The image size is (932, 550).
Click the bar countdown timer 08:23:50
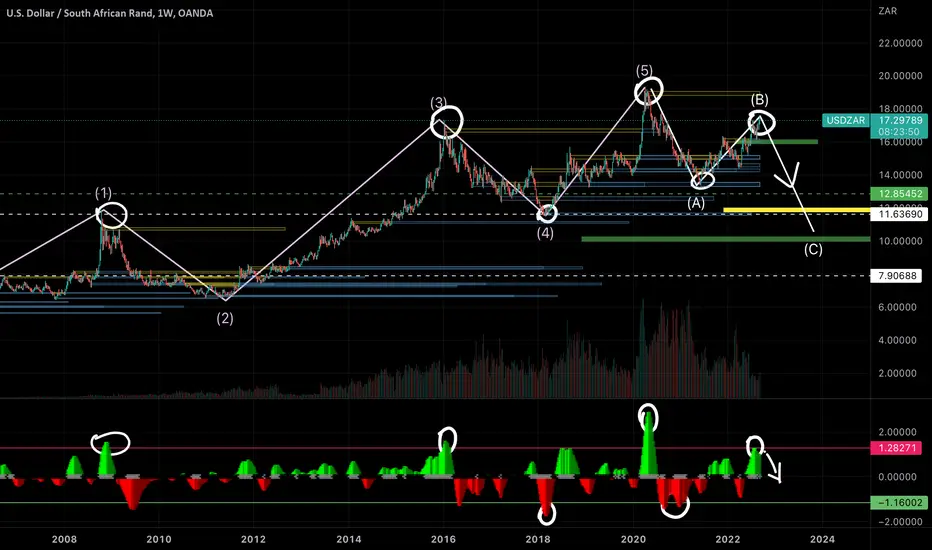[x=900, y=132]
